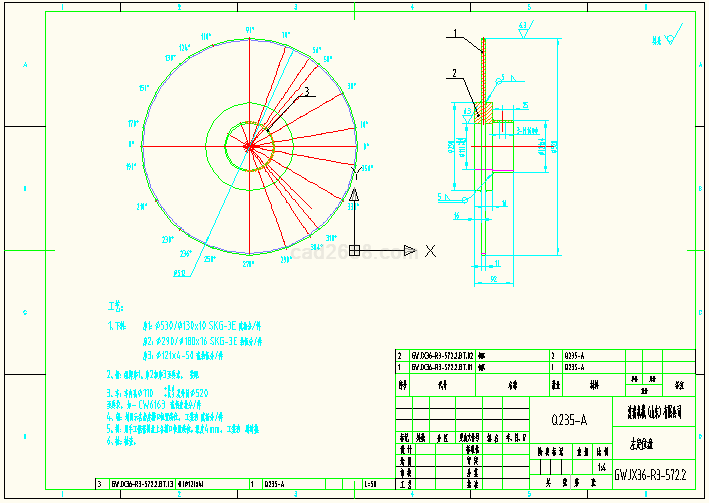Image resolution: width=709 pixels, height=503 pixels.
Task: Click the UCS X-axis arrowhead
Action: click(410, 250)
